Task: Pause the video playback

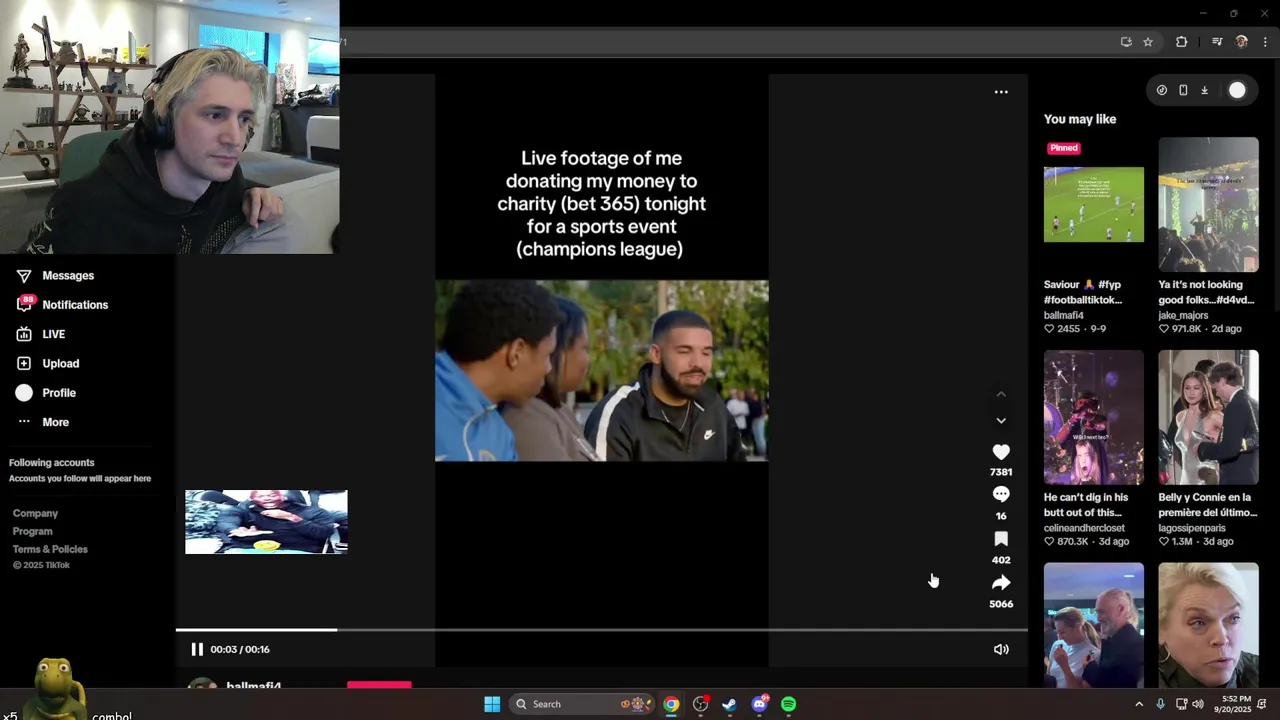Action: (197, 649)
